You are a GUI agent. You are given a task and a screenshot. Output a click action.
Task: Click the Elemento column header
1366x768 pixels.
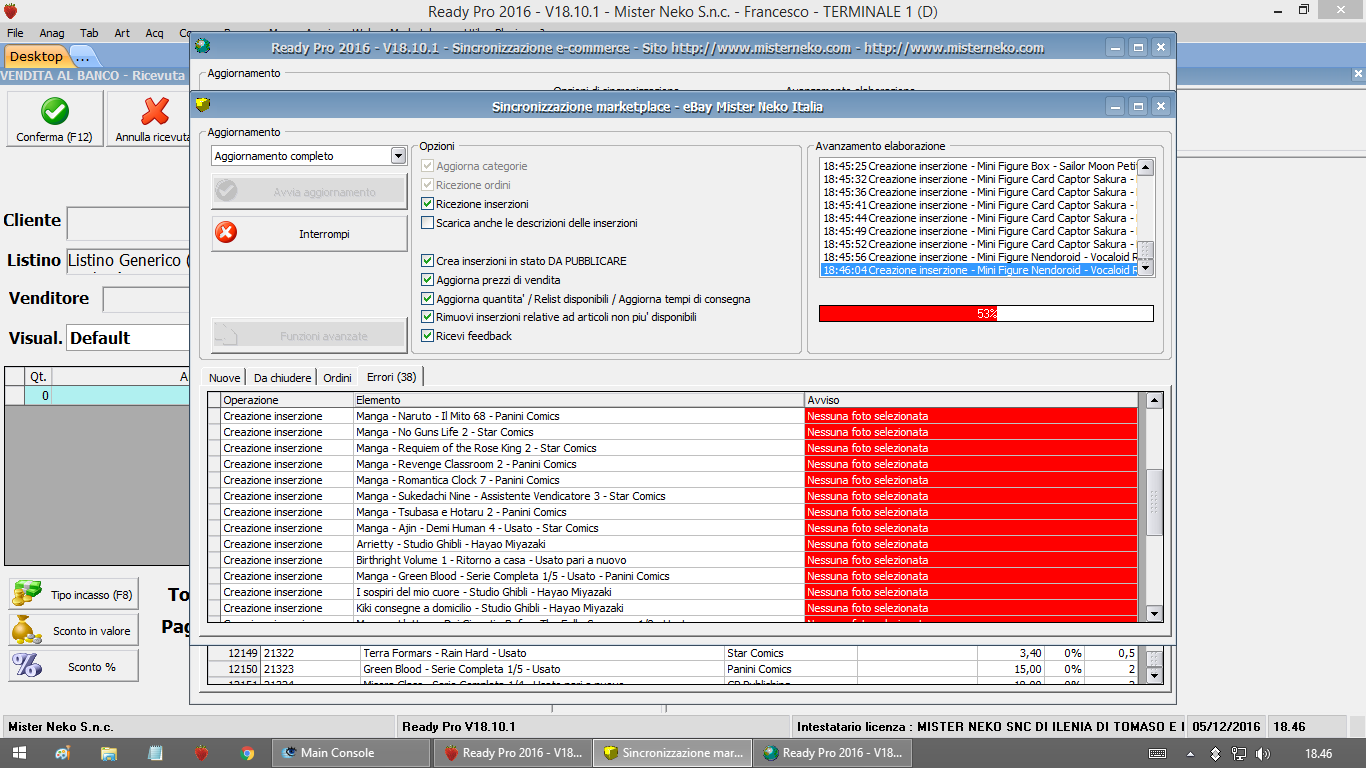[579, 400]
